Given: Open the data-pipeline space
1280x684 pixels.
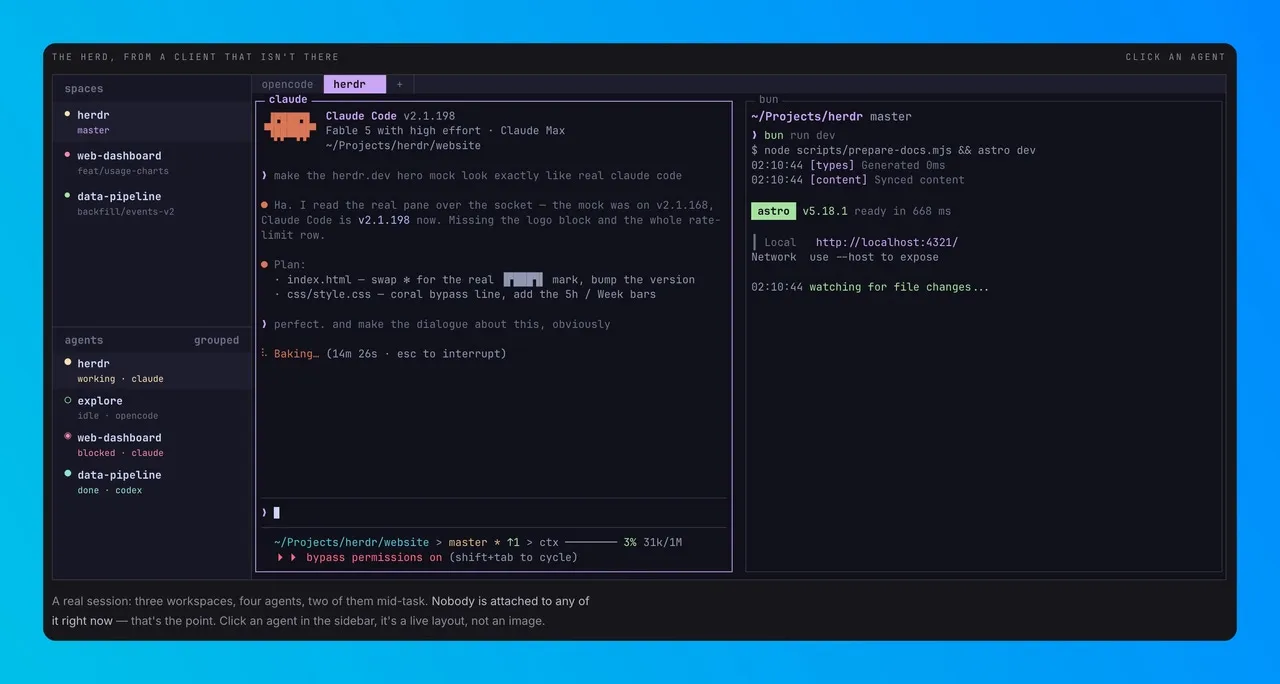Looking at the screenshot, I should pyautogui.click(x=151, y=204).
